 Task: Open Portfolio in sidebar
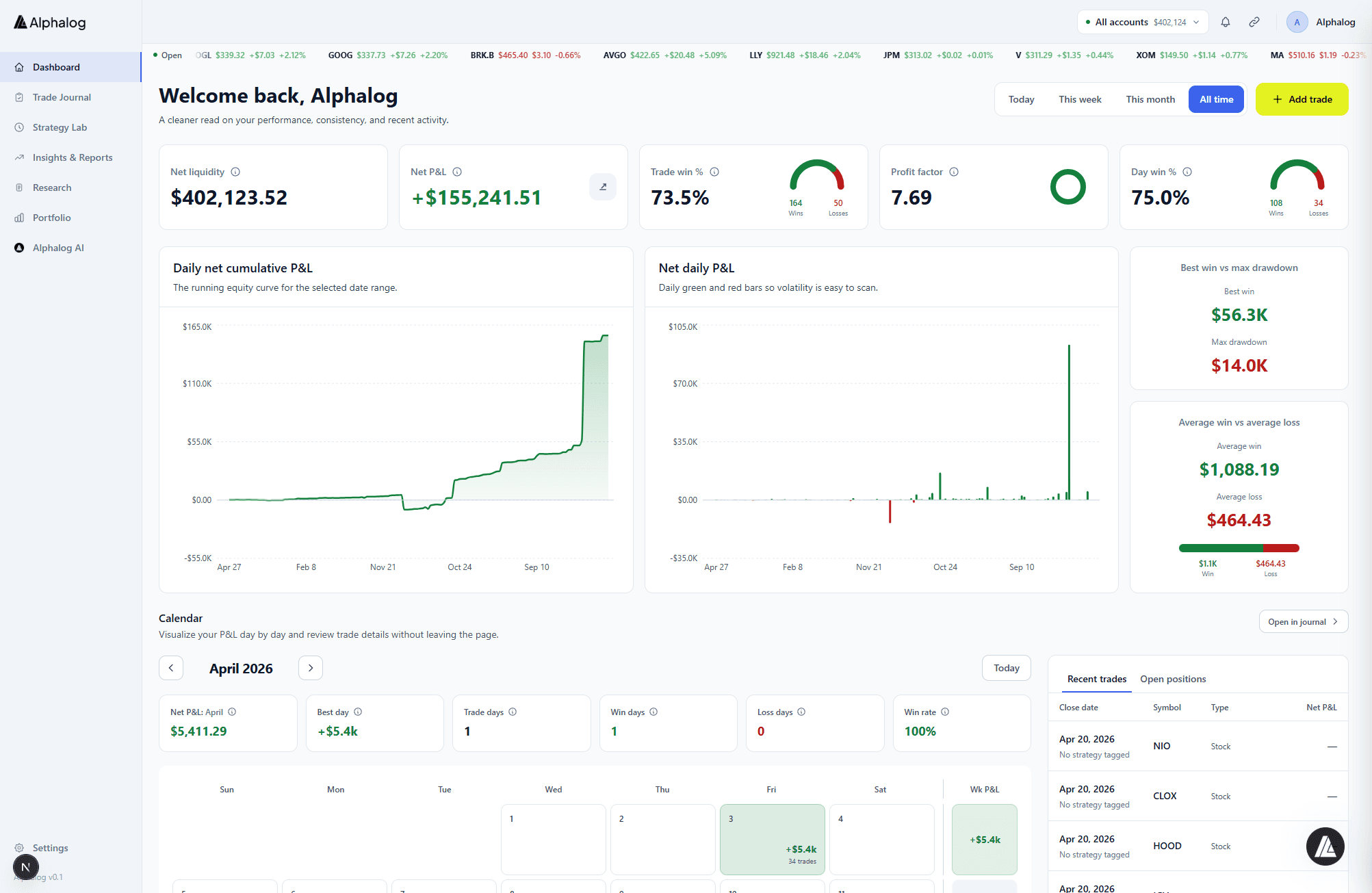coord(70,218)
